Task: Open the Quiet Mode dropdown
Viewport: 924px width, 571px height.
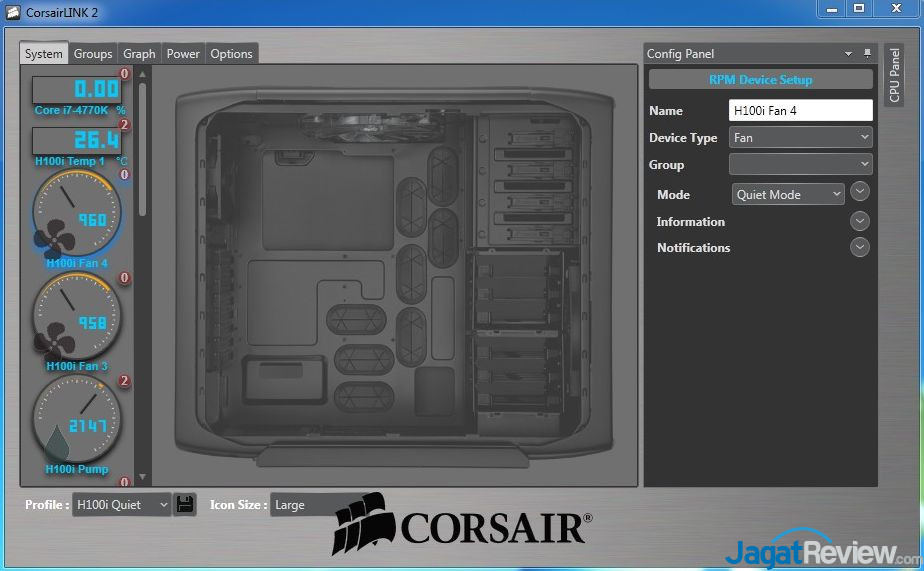Action: 788,194
